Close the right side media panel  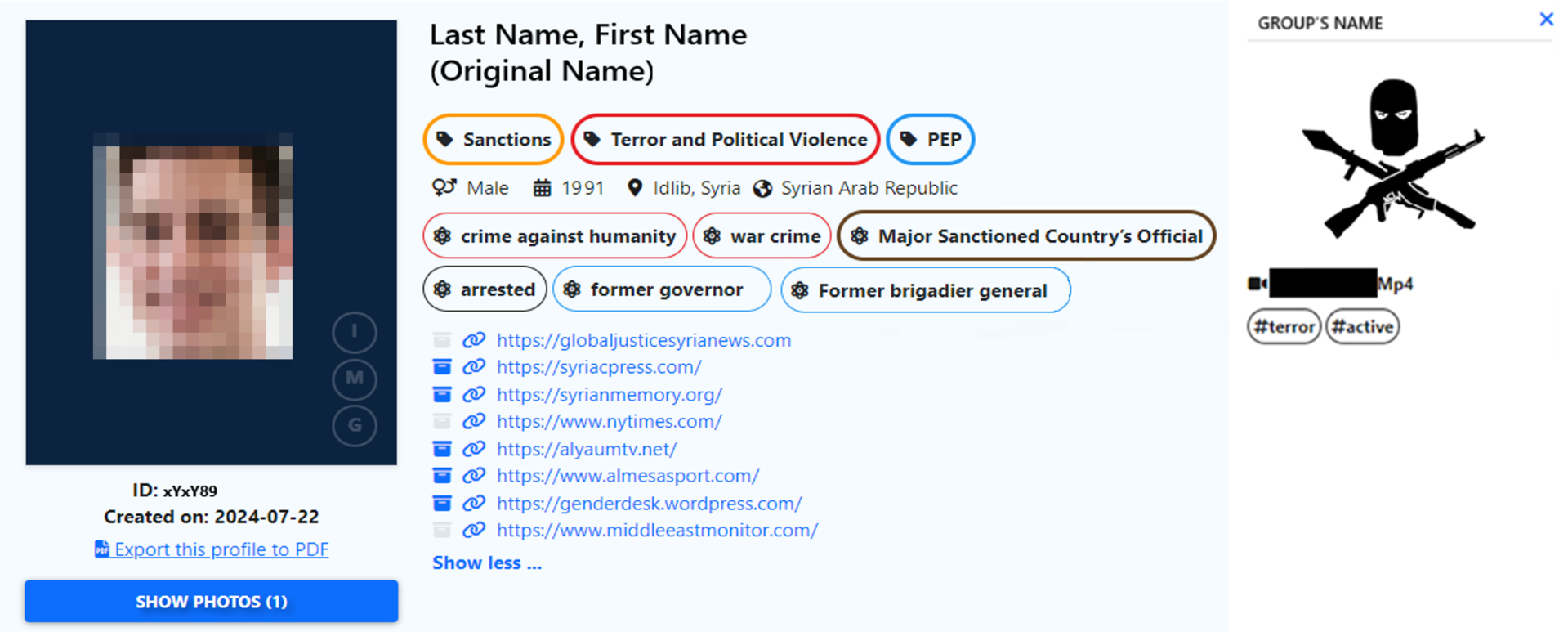coord(1546,20)
